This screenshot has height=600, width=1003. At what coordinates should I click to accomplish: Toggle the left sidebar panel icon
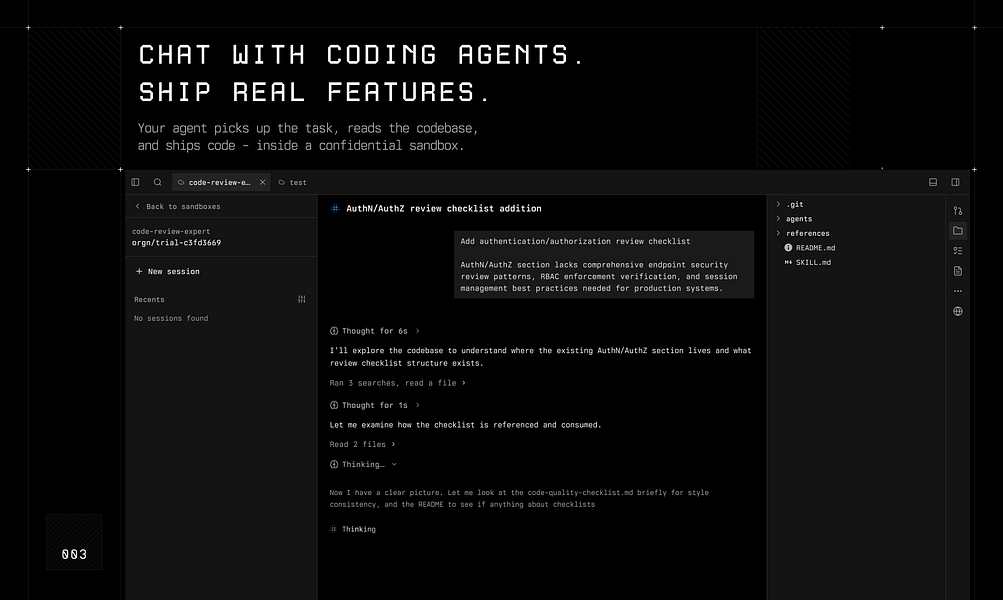tap(135, 182)
